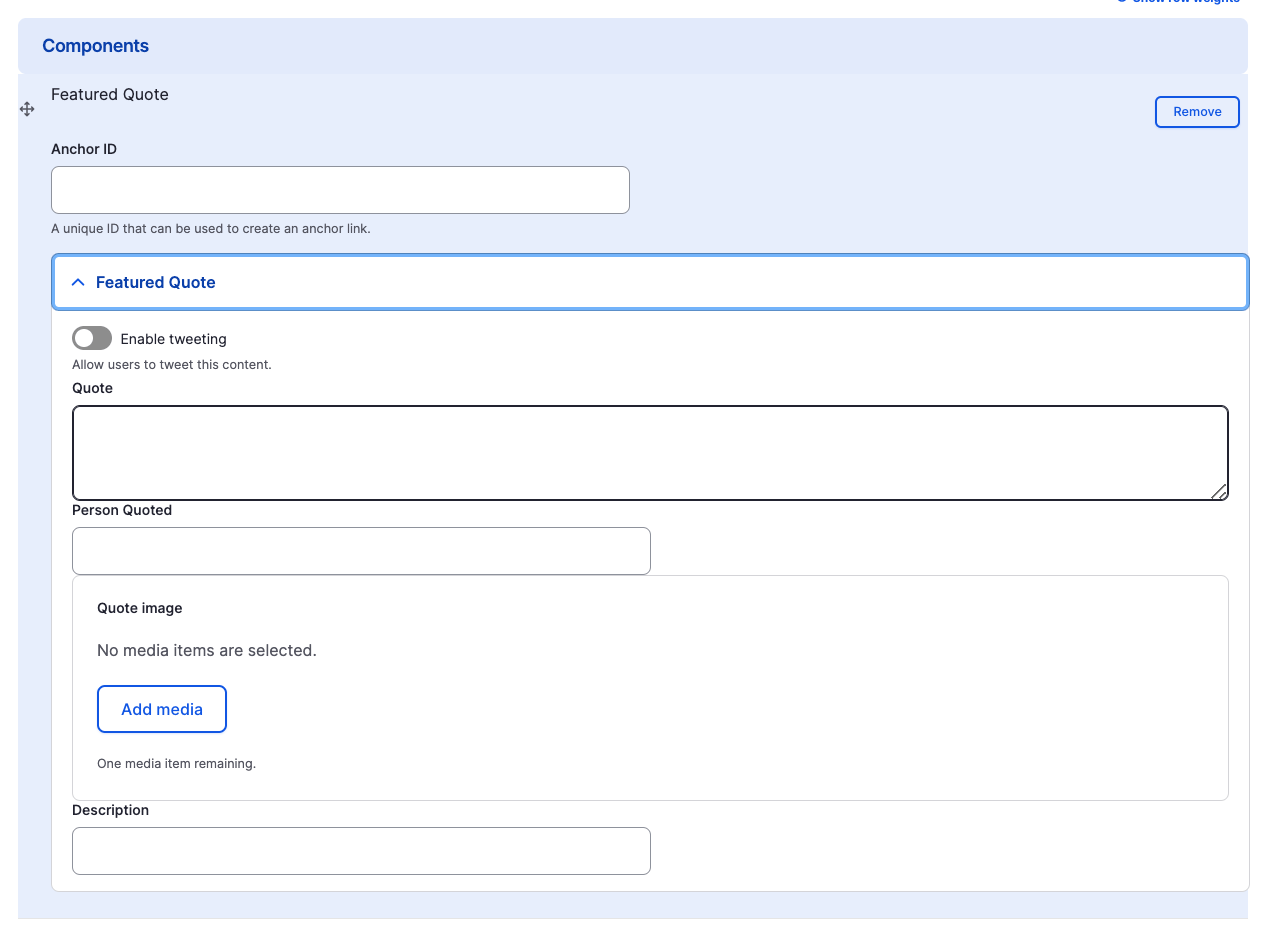This screenshot has height=934, width=1272.
Task: Click the Enable tweeting label
Action: [x=174, y=339]
